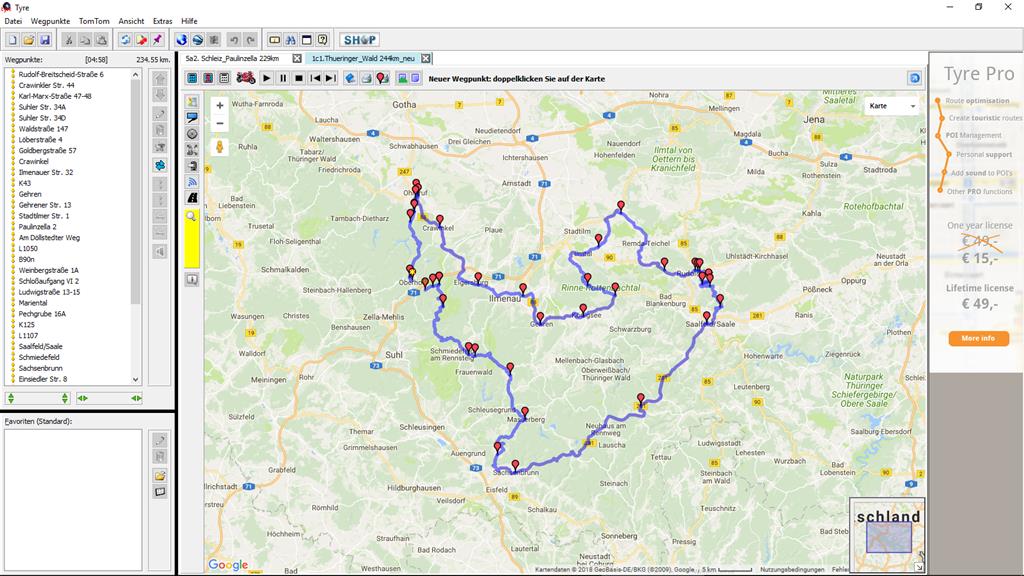Click the red map marker toolbar icon

(383, 78)
